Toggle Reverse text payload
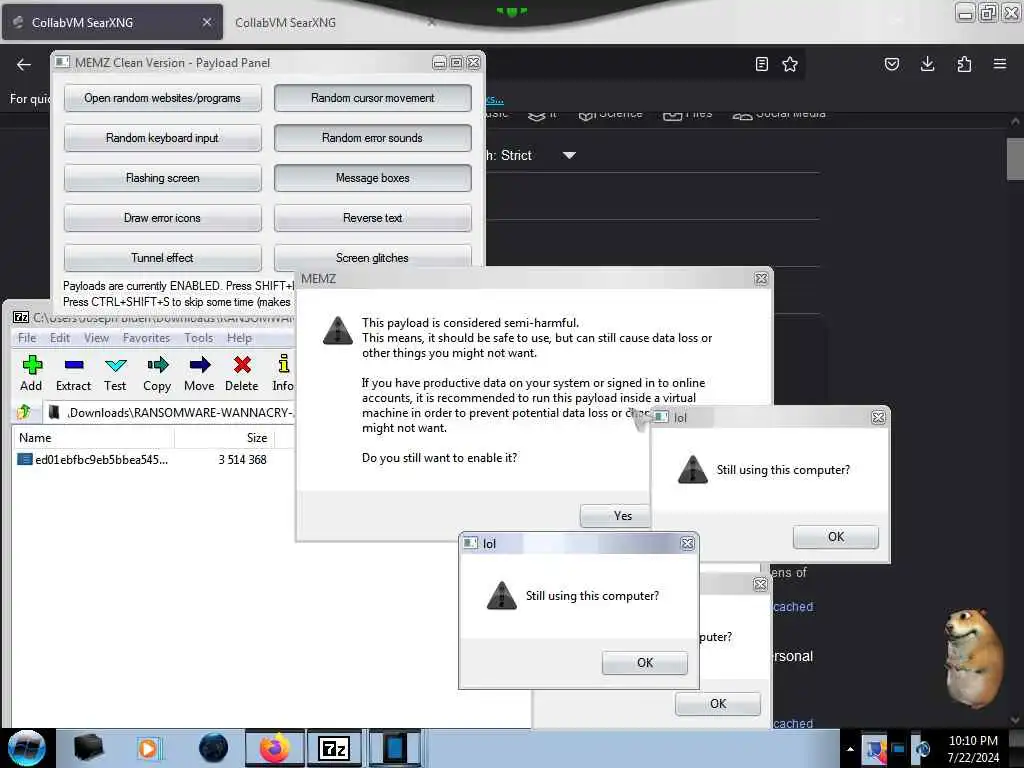The width and height of the screenshot is (1024, 768). (x=372, y=217)
